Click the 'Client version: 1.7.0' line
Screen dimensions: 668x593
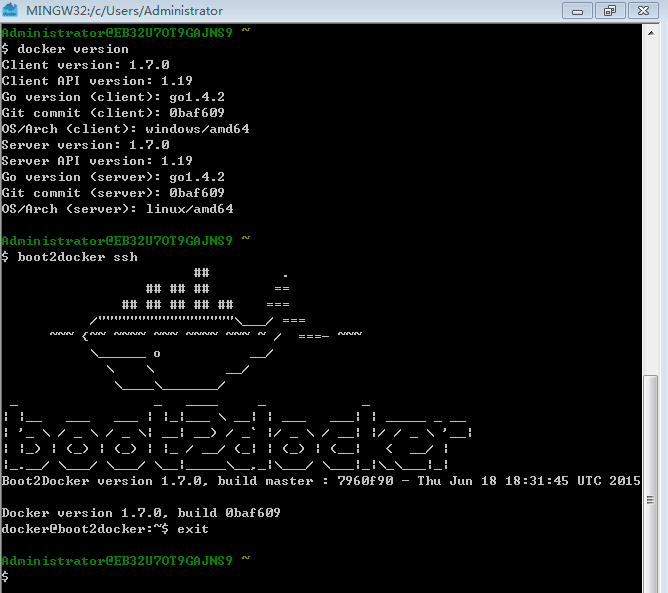pyautogui.click(x=85, y=65)
